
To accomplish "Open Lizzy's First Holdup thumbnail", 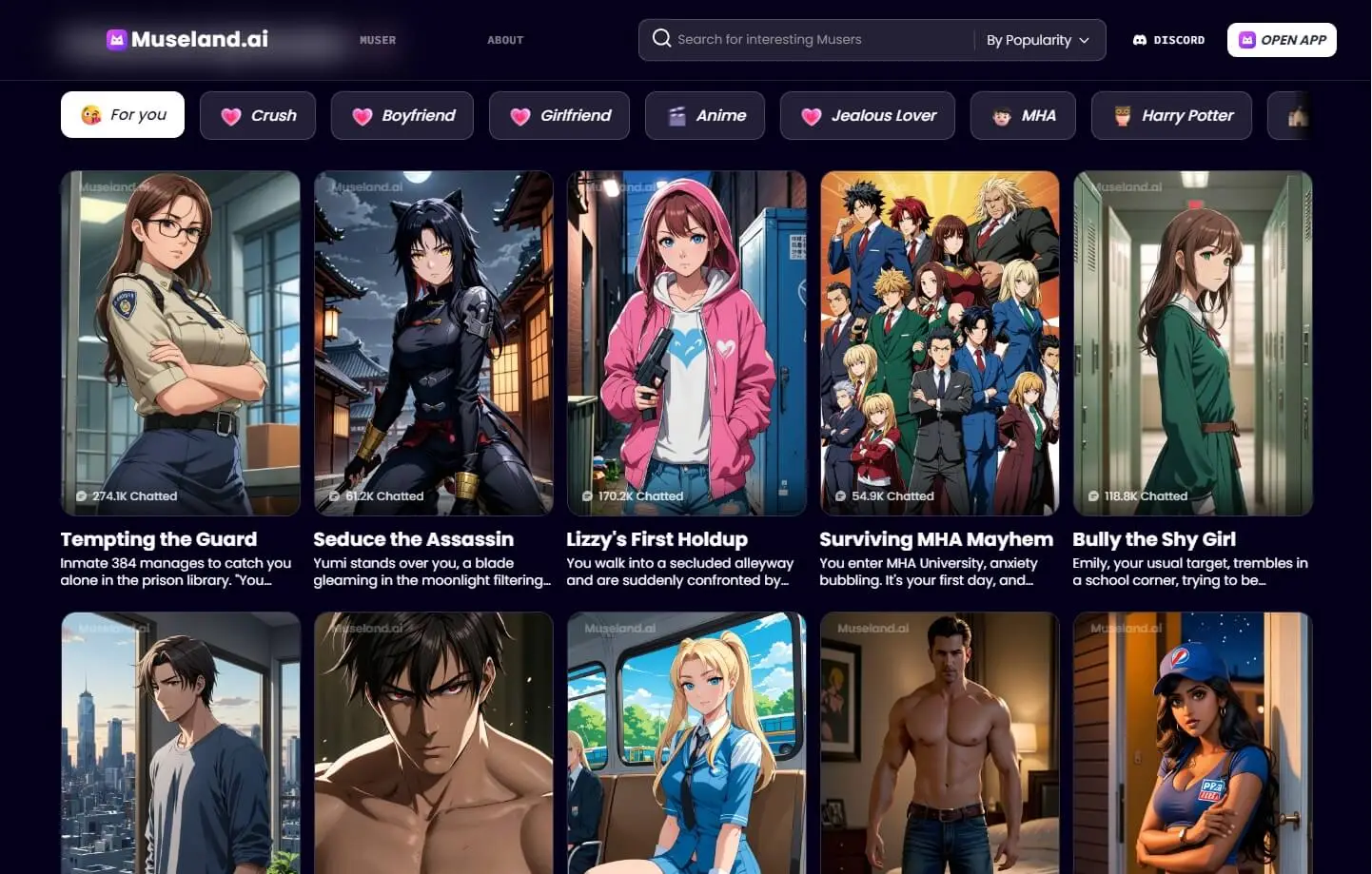I will click(687, 343).
